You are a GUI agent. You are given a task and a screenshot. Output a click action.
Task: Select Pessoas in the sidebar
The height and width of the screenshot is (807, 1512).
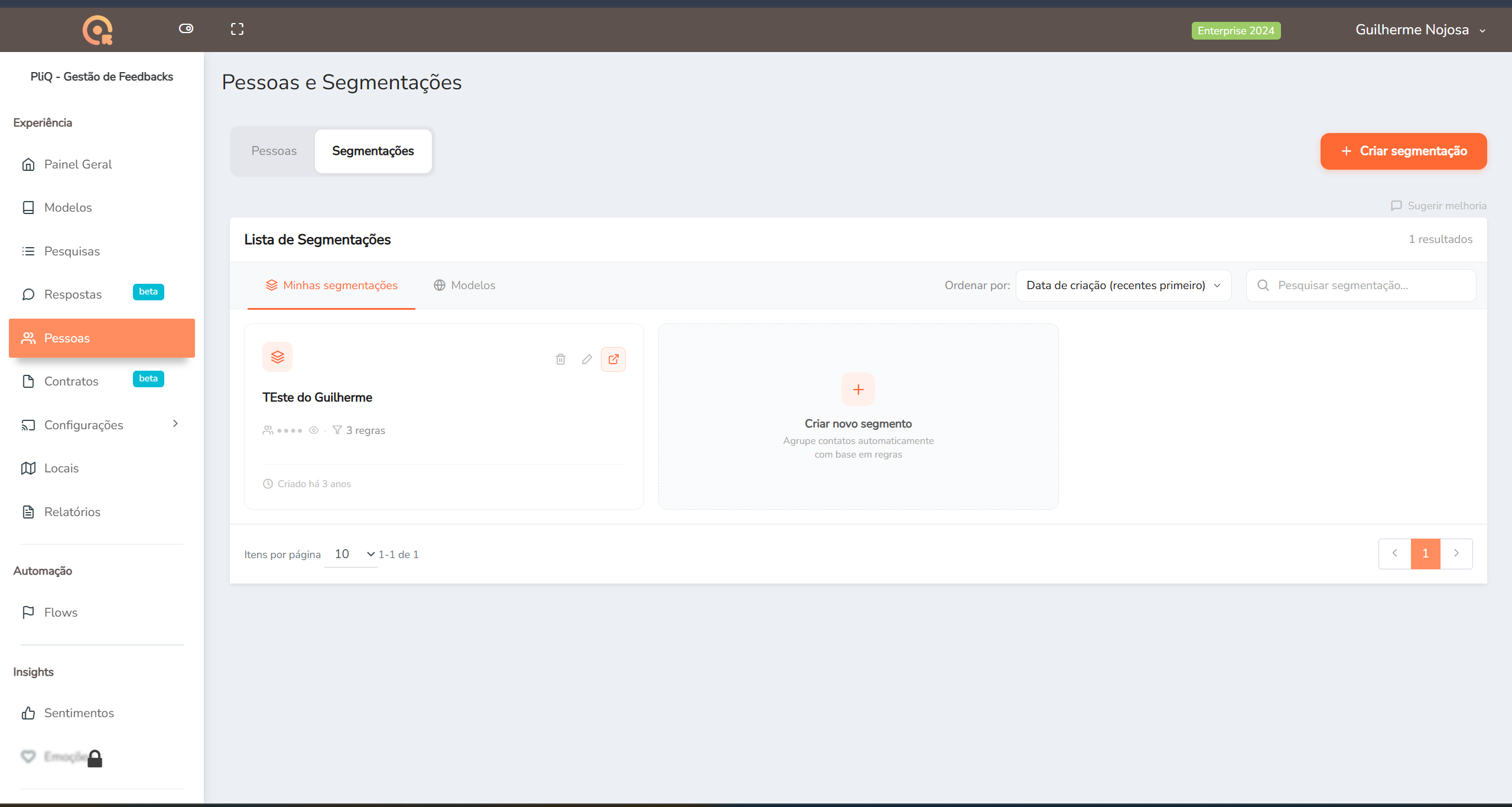pyautogui.click(x=102, y=338)
